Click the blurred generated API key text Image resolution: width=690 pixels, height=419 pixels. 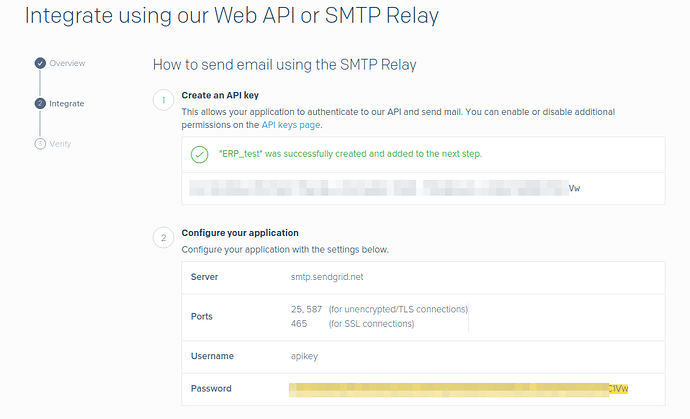pyautogui.click(x=380, y=187)
